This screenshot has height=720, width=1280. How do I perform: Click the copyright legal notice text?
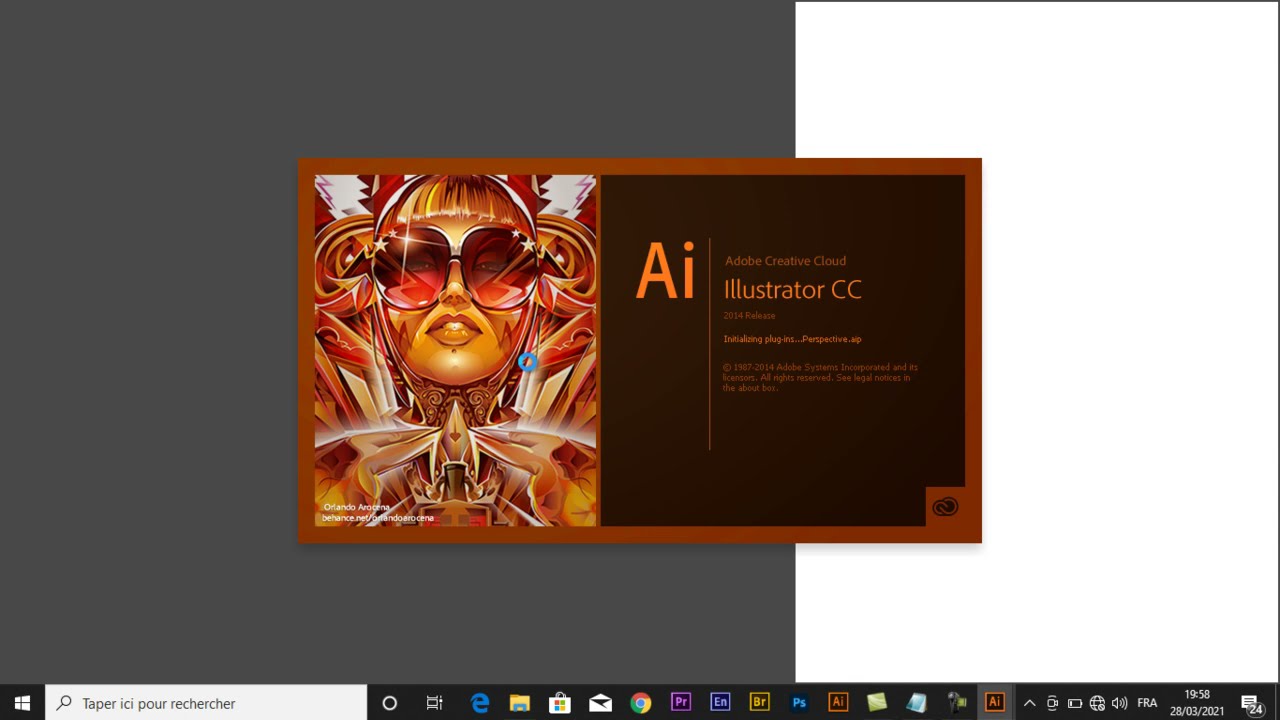[x=820, y=378]
